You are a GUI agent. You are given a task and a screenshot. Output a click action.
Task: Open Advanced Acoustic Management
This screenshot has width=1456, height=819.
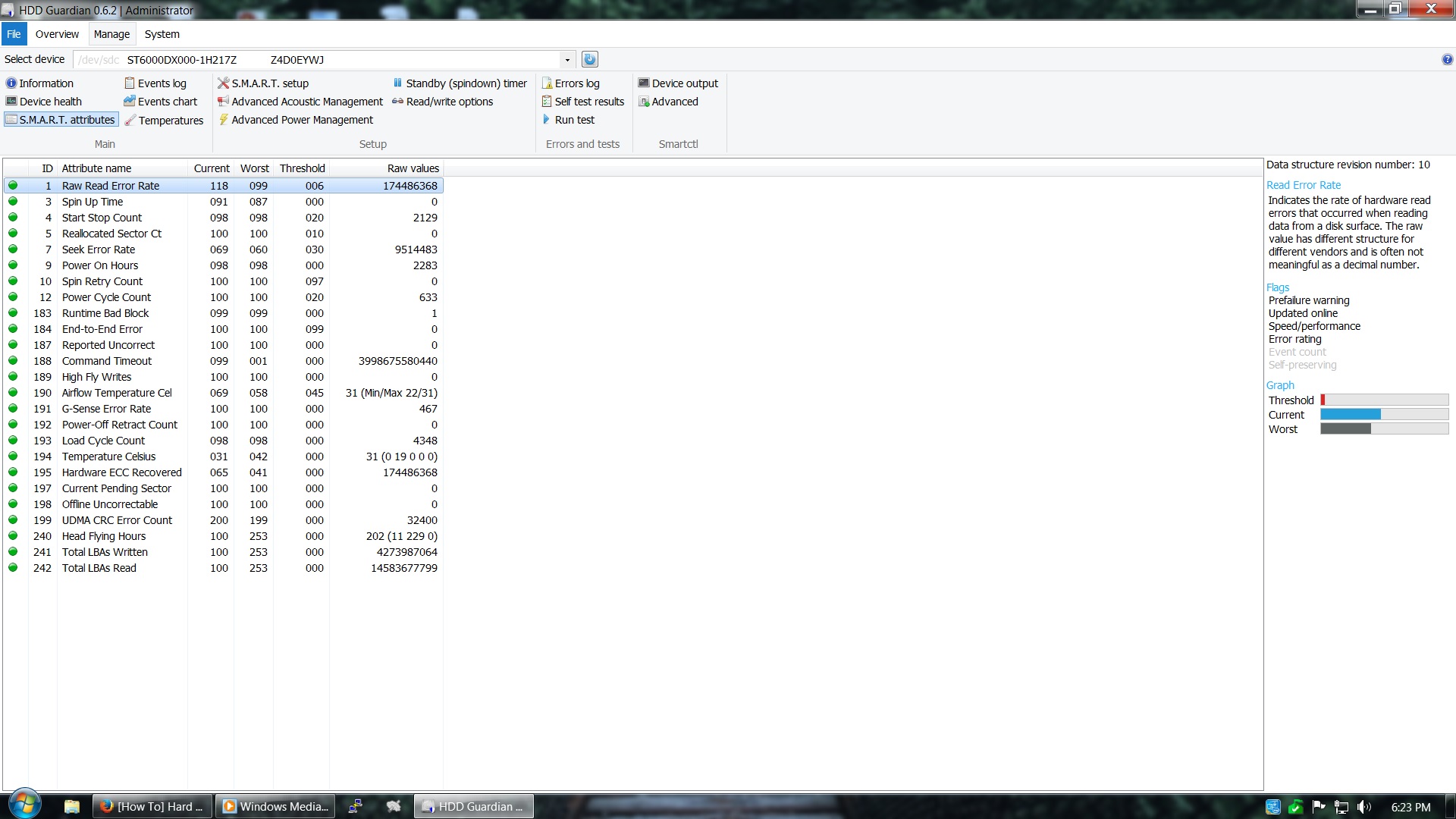(300, 102)
